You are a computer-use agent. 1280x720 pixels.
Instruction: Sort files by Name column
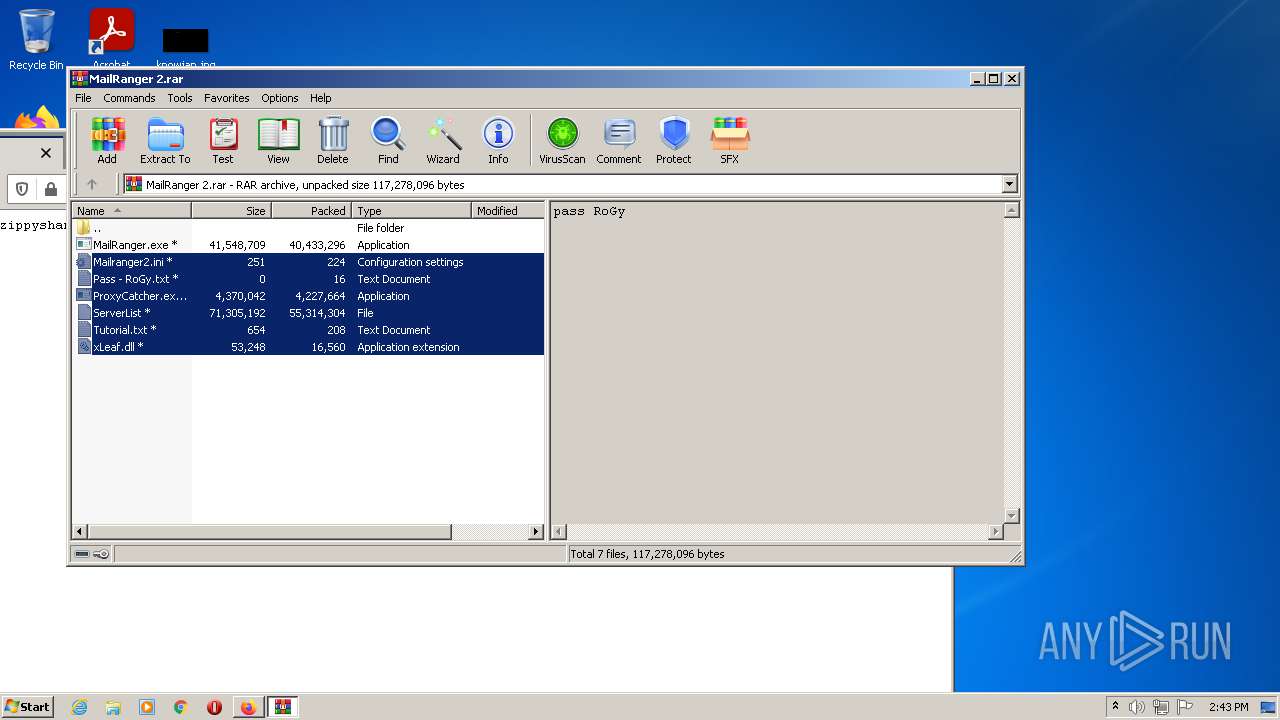[131, 211]
